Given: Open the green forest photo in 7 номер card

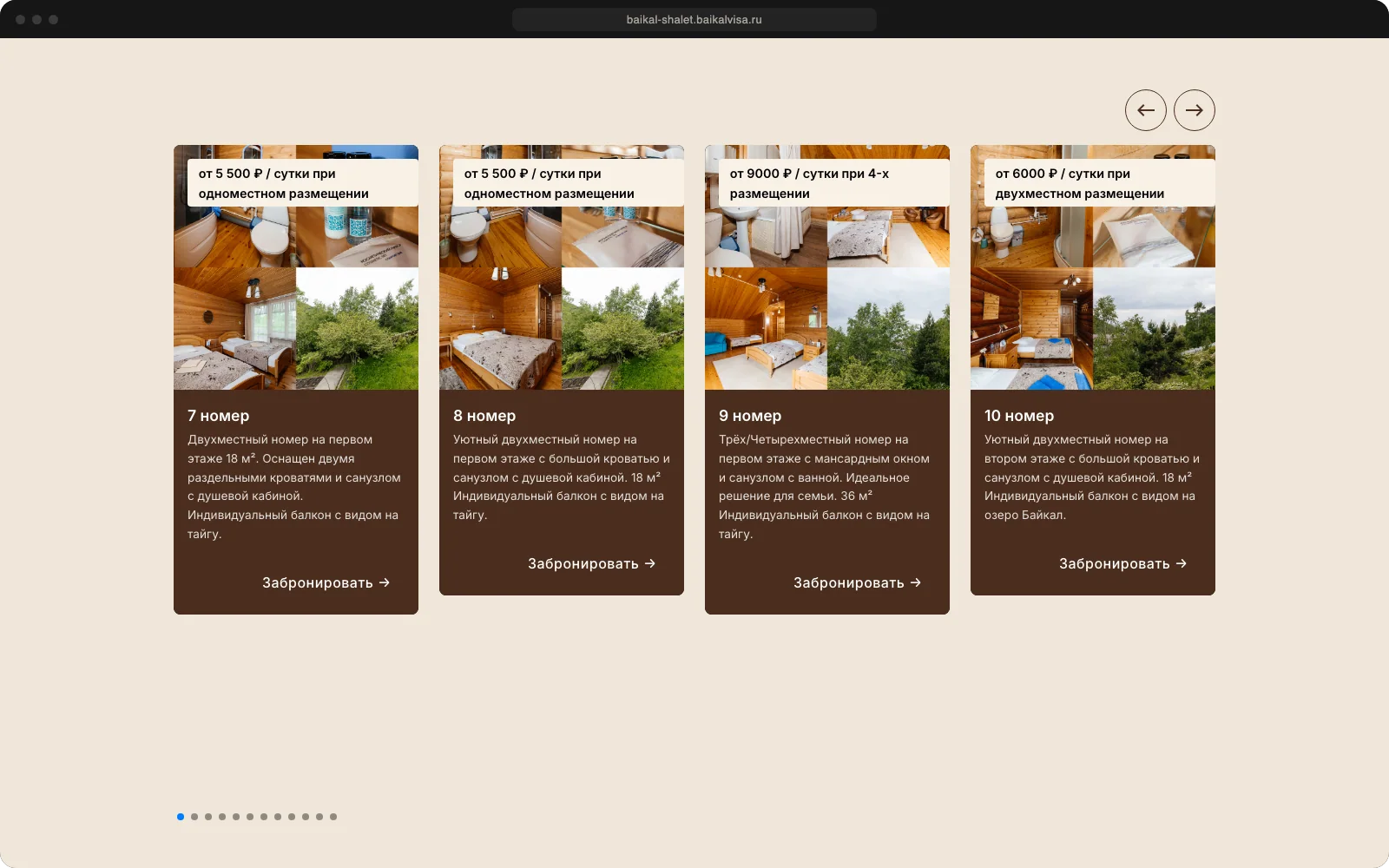Looking at the screenshot, I should 357,328.
